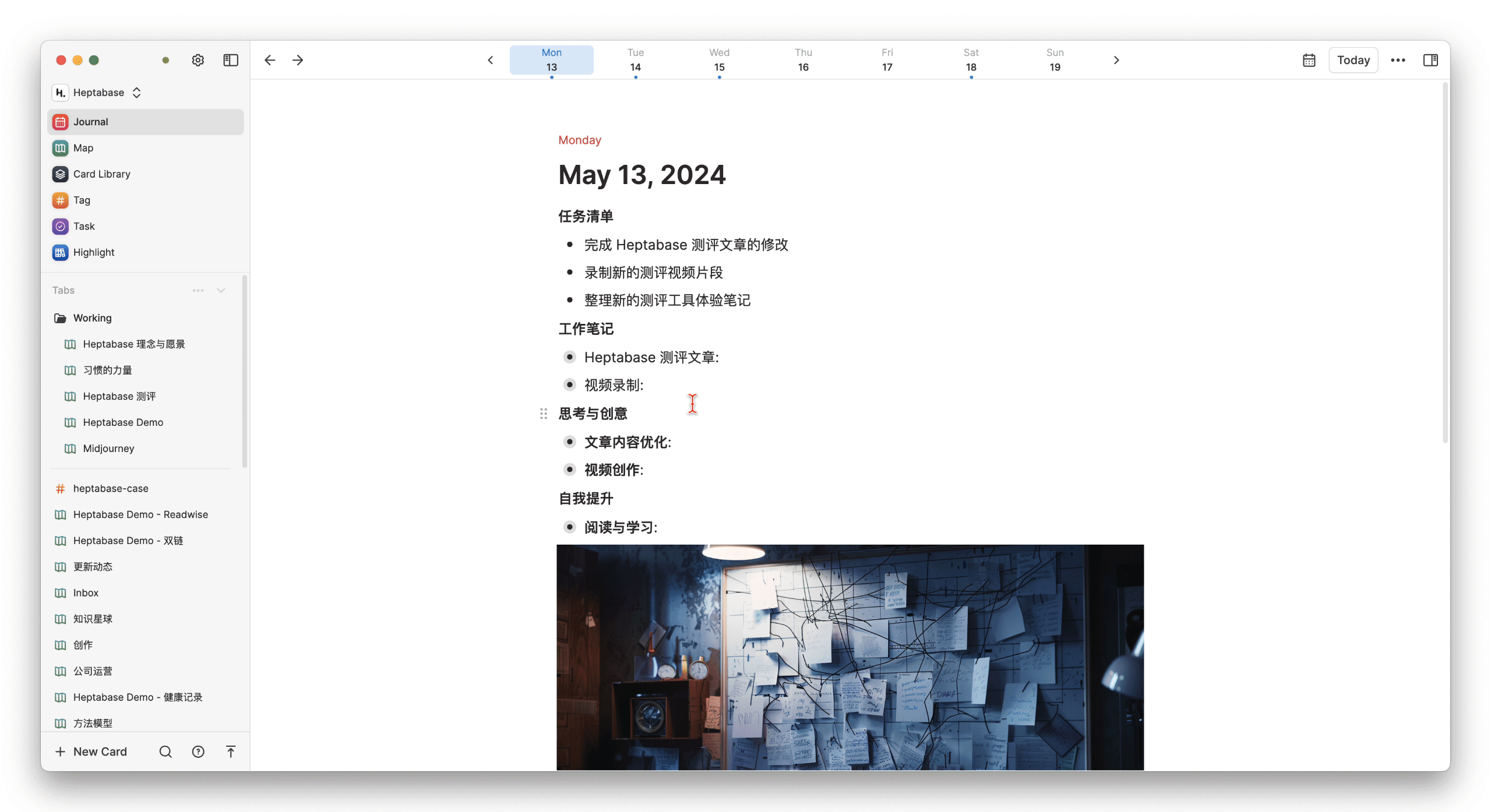The width and height of the screenshot is (1491, 812).
Task: Show previous week using the chevron
Action: pos(491,60)
